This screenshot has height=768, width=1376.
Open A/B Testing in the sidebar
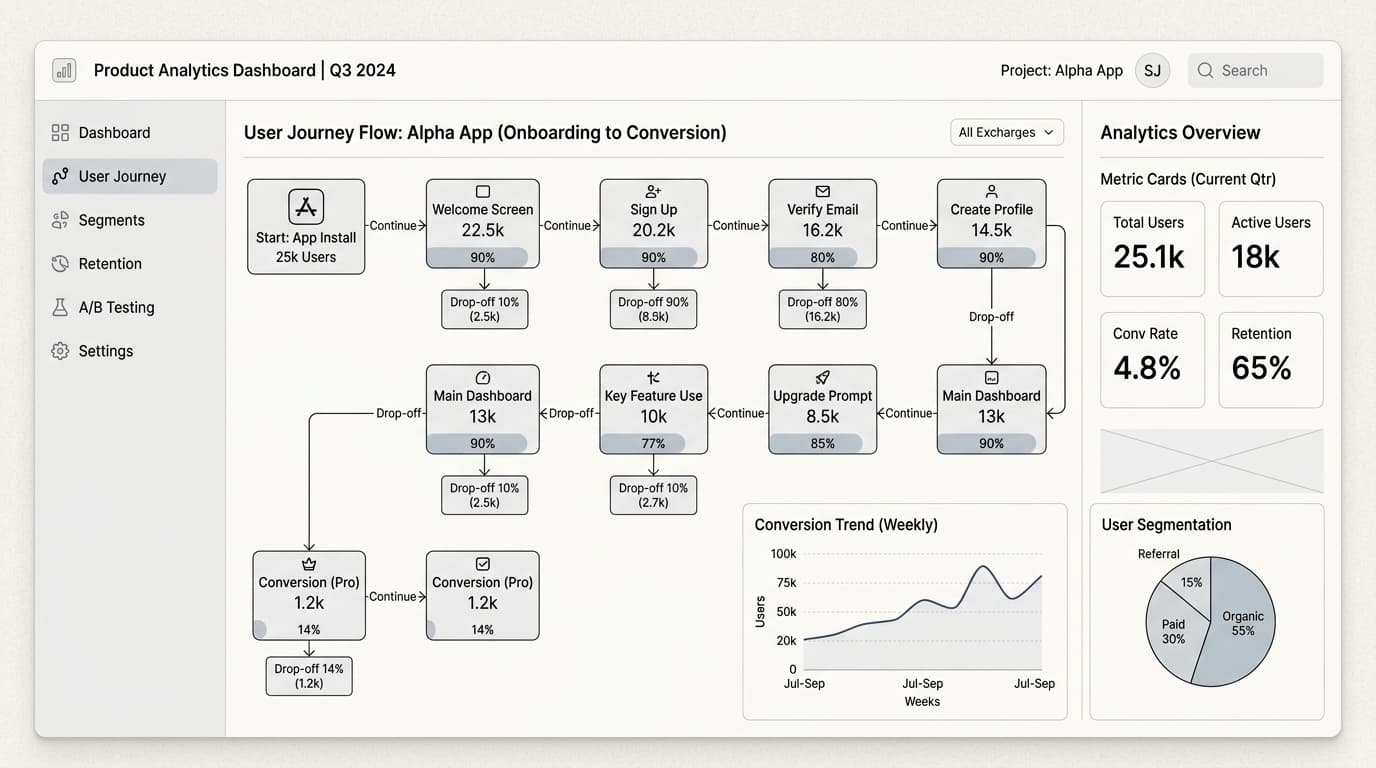tap(130, 307)
